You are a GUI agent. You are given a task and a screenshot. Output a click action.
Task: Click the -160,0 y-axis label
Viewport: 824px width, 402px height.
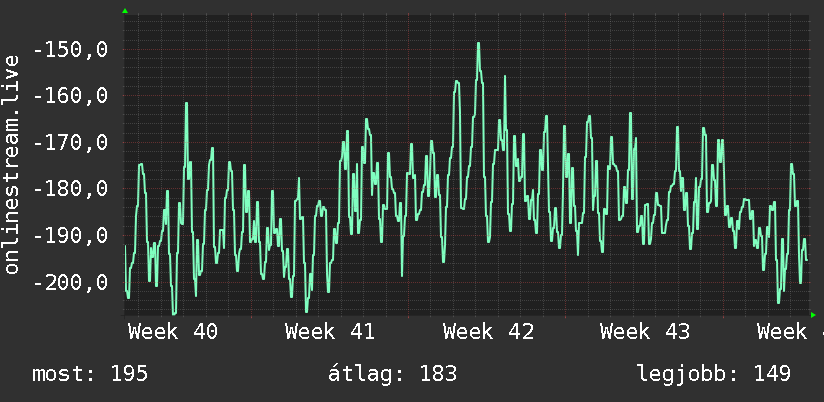click(x=70, y=96)
